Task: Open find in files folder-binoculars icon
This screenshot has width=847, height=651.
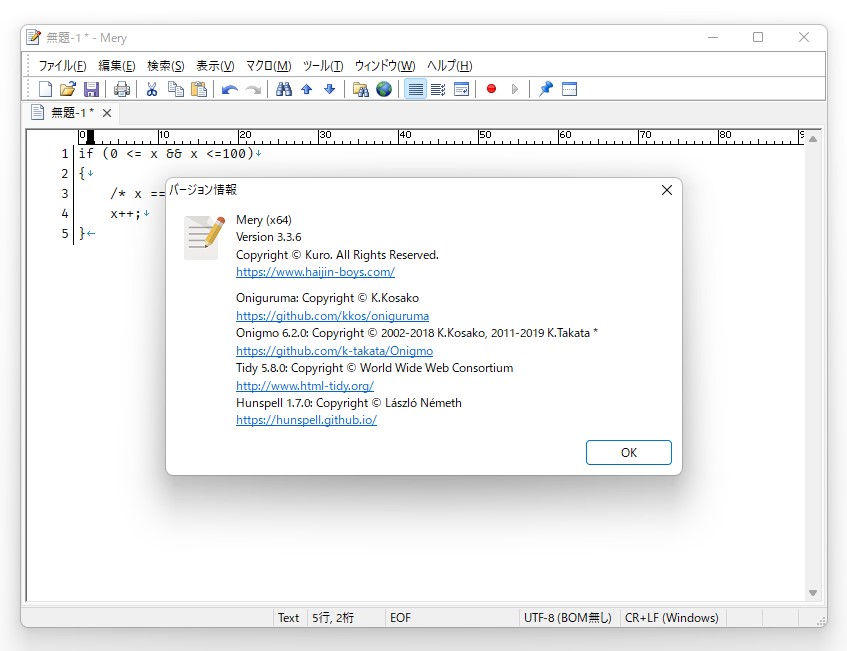Action: (x=360, y=89)
